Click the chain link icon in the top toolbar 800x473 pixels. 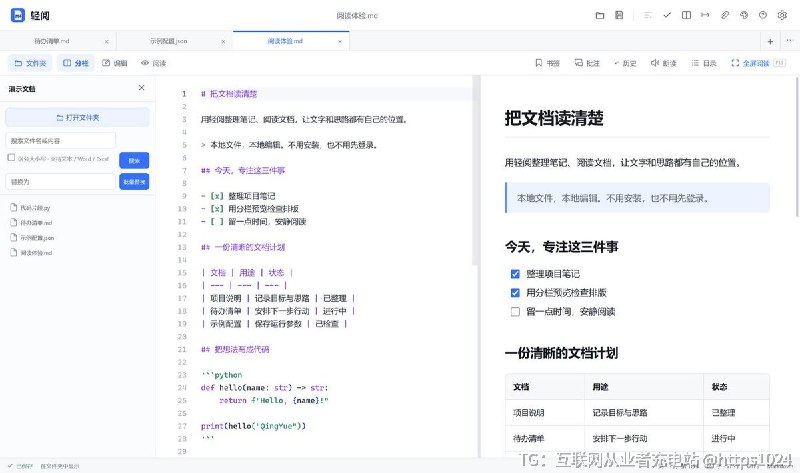tap(724, 15)
